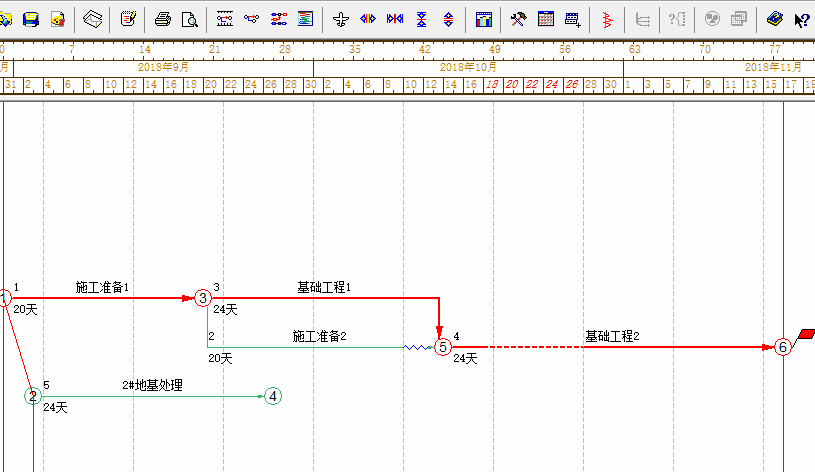Click the calendar grid icon
This screenshot has height=472, width=815.
(x=546, y=19)
